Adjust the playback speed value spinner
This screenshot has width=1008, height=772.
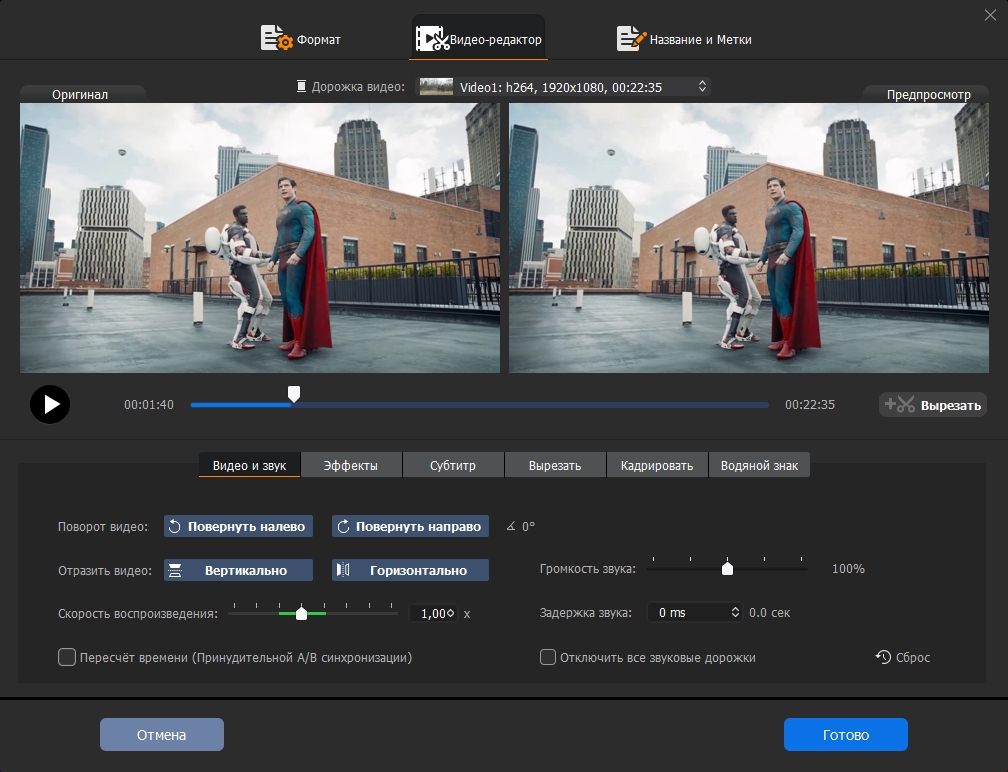(x=450, y=613)
